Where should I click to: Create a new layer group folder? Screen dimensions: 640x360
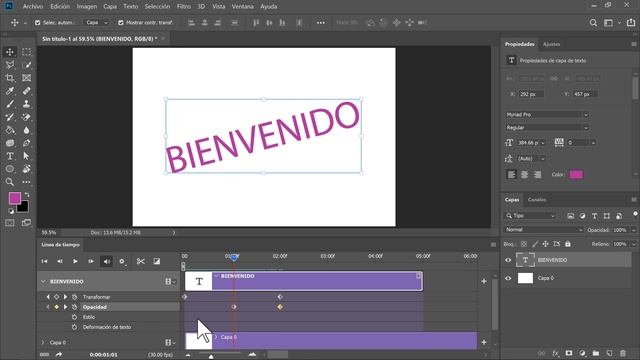point(596,353)
